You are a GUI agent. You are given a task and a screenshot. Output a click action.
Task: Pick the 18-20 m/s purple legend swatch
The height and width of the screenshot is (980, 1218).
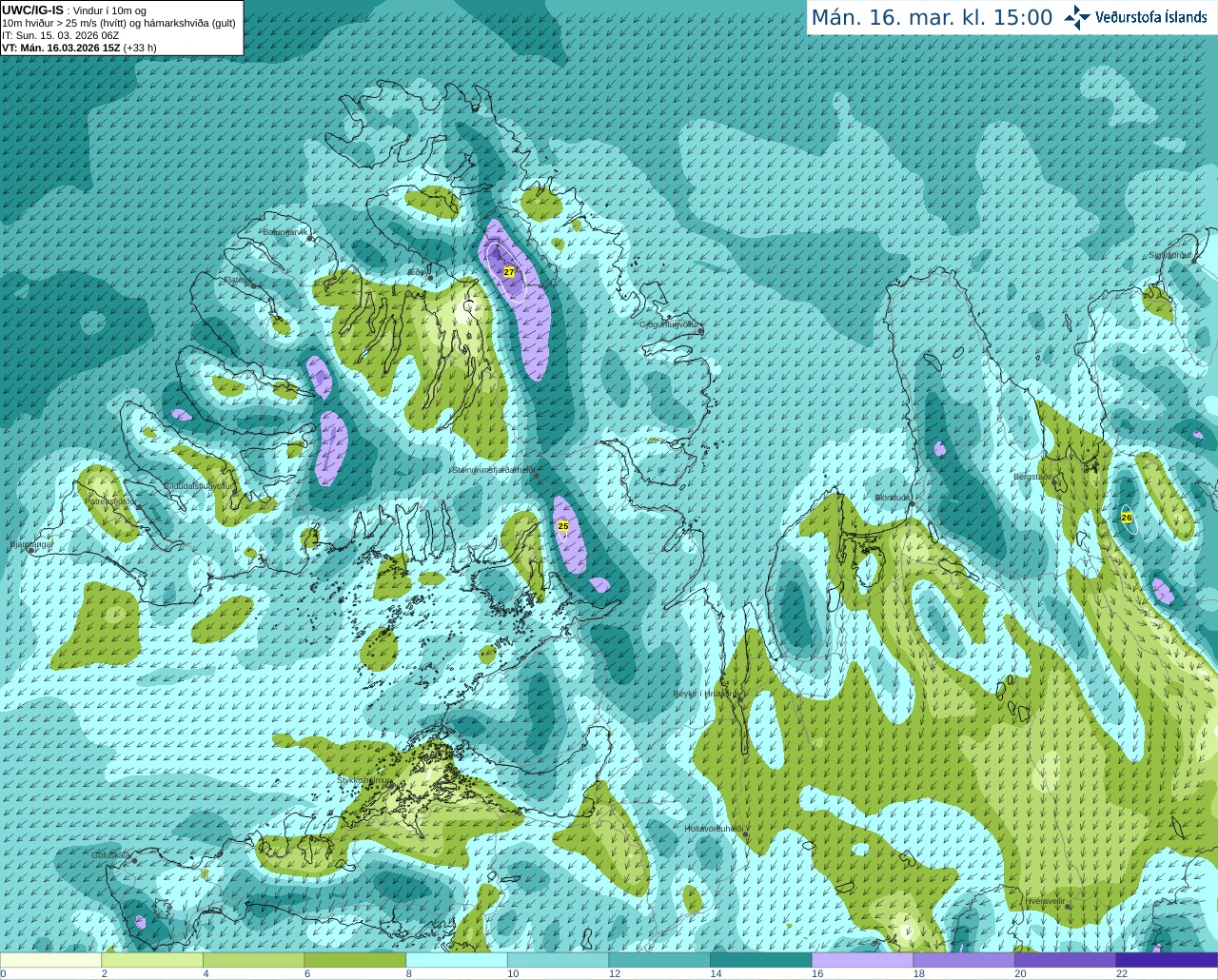click(964, 960)
